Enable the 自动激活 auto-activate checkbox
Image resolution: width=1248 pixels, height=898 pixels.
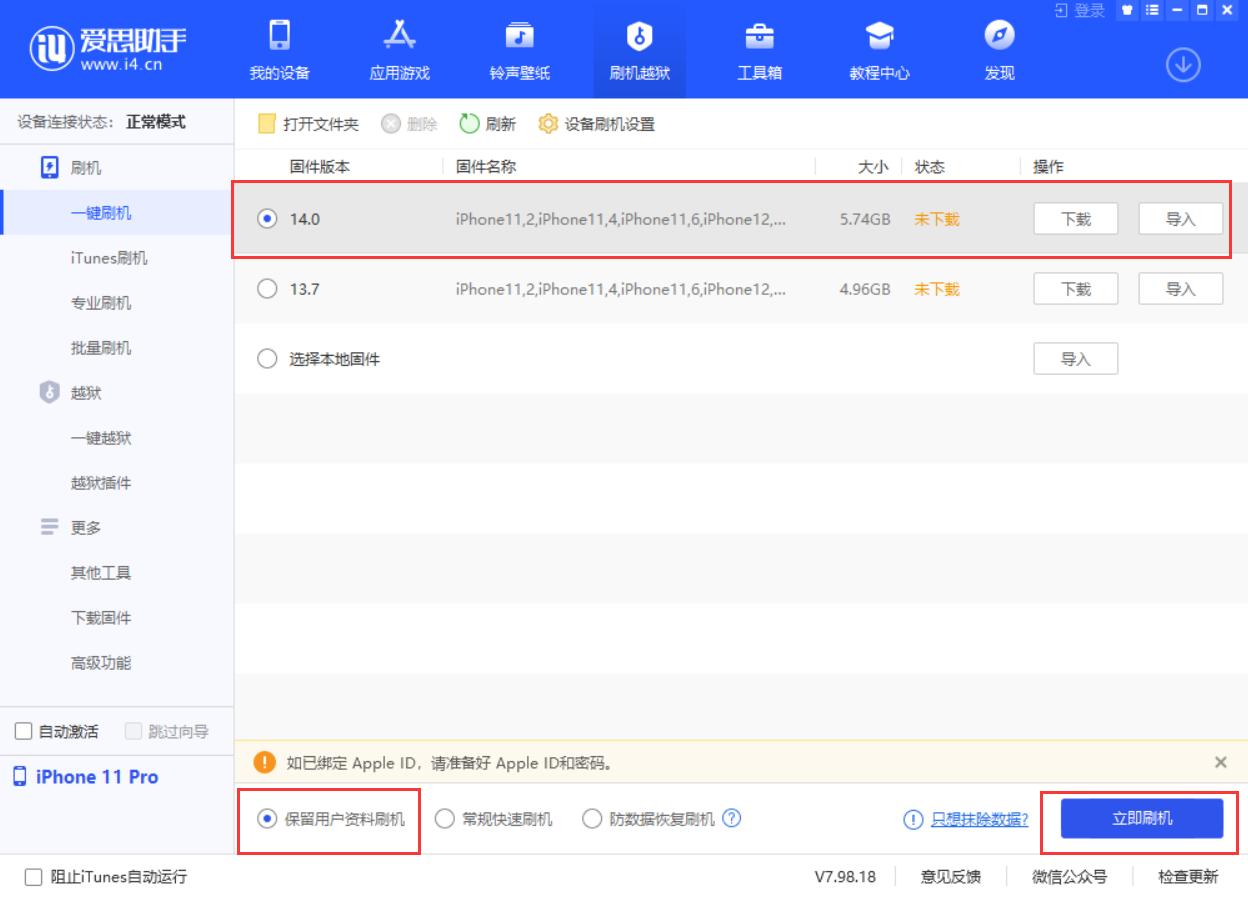pyautogui.click(x=24, y=731)
